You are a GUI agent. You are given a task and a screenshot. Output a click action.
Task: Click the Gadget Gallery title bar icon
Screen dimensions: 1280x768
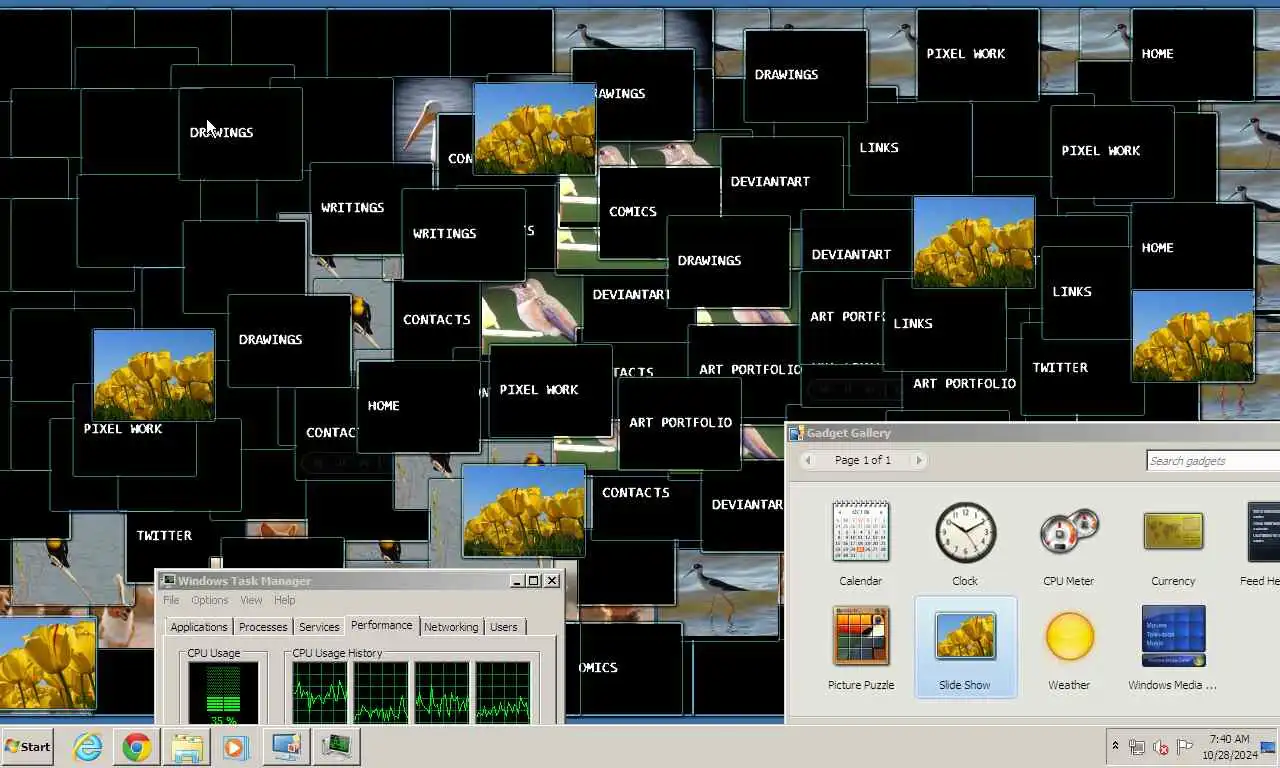click(796, 433)
